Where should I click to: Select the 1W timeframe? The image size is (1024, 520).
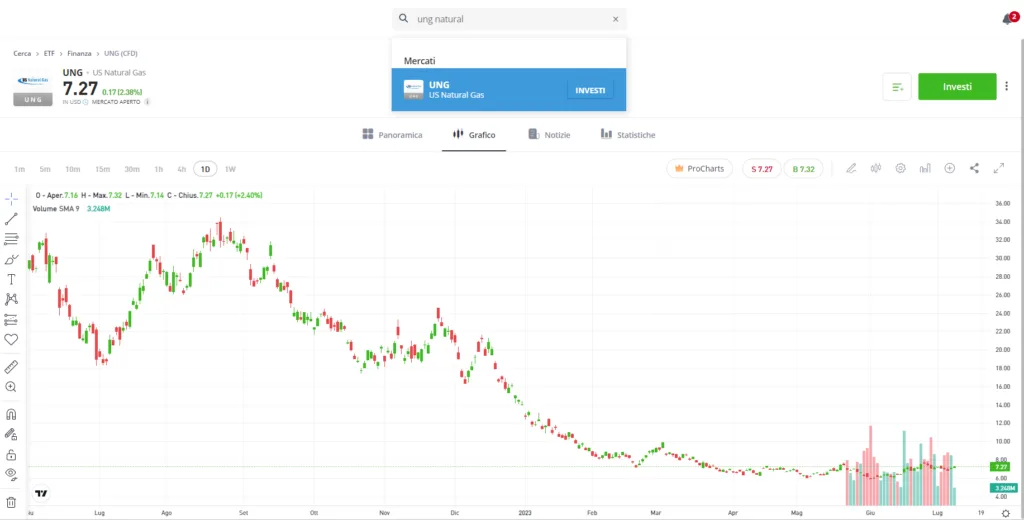tap(230, 169)
